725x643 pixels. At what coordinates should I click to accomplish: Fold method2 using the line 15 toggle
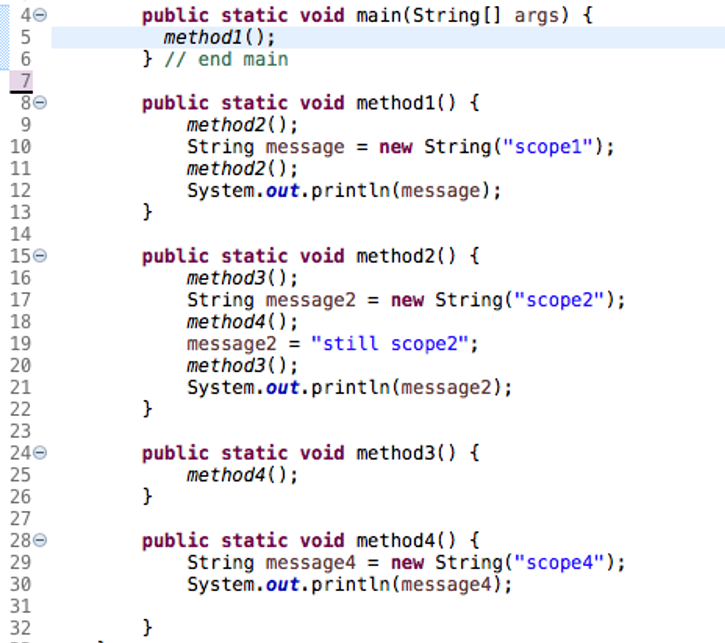coord(40,256)
